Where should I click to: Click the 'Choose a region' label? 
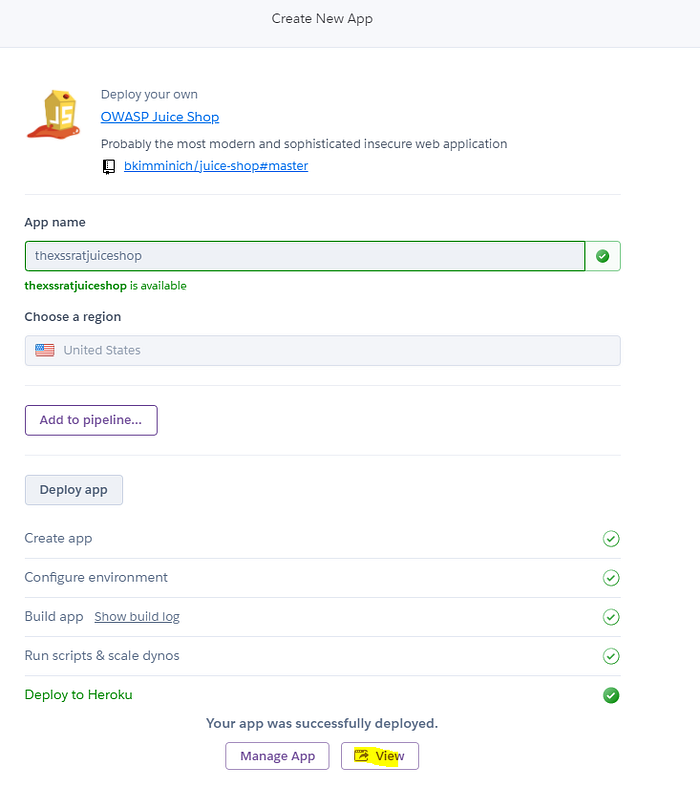pos(73,317)
